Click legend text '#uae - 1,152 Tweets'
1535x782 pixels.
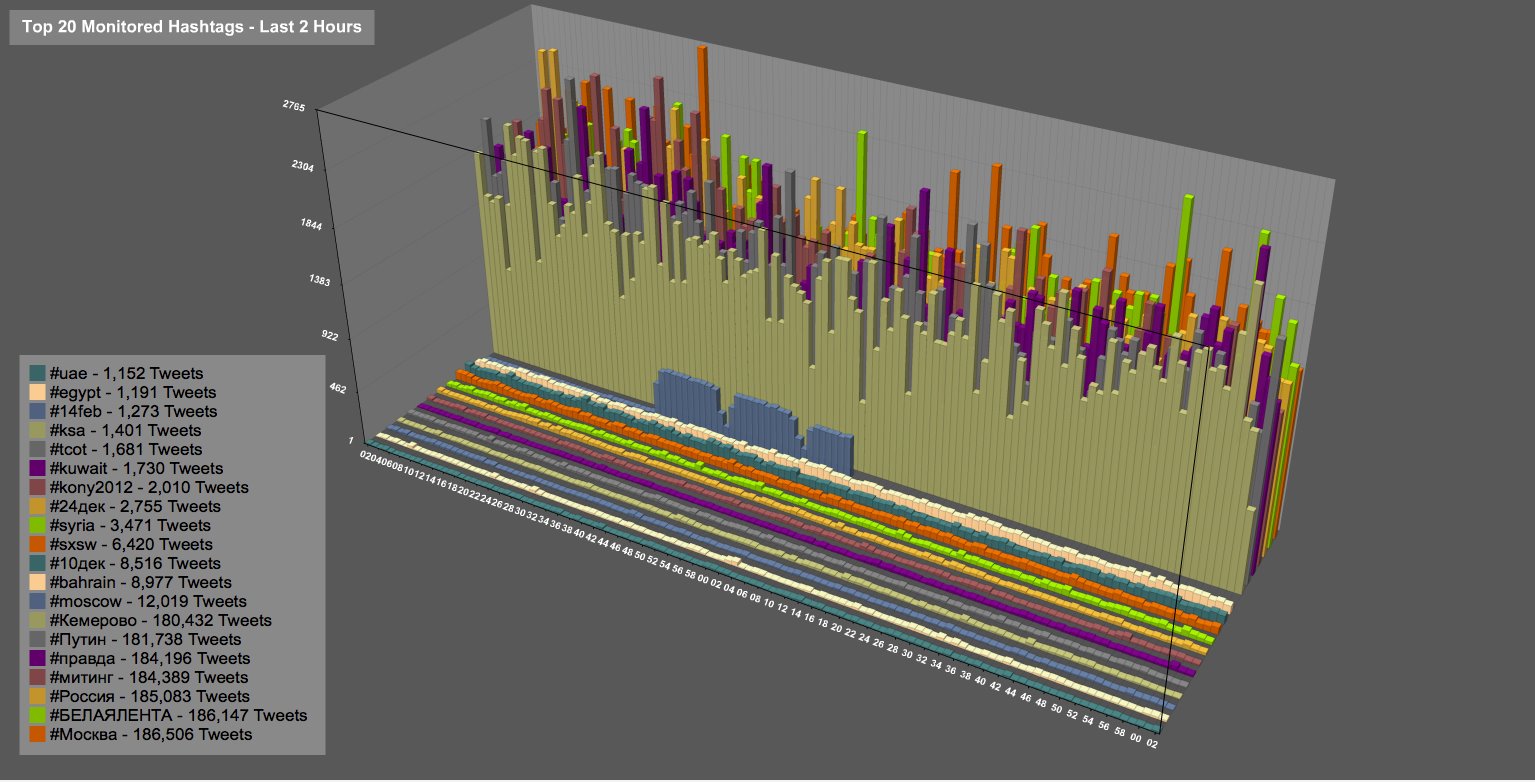[x=128, y=373]
